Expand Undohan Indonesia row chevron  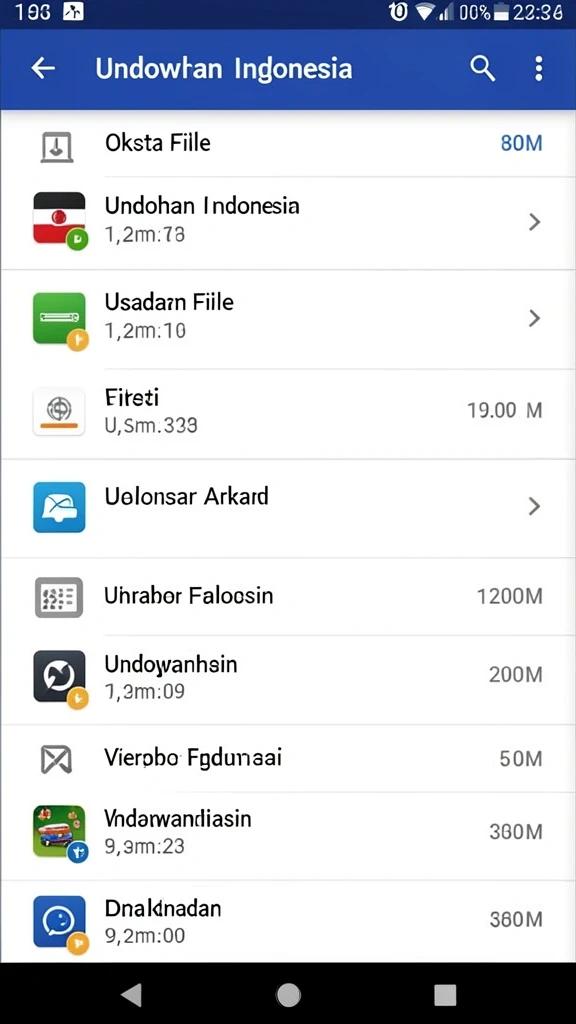click(534, 223)
